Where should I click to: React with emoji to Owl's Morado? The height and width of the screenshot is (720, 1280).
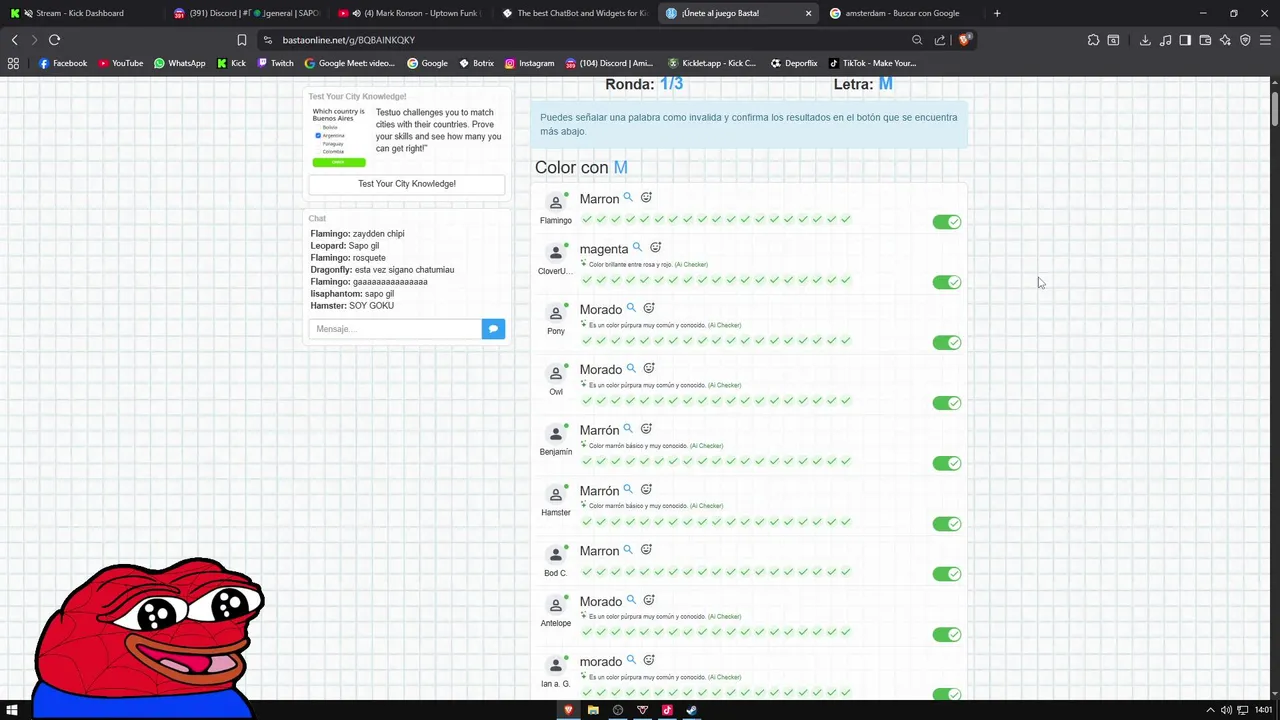pyautogui.click(x=649, y=368)
